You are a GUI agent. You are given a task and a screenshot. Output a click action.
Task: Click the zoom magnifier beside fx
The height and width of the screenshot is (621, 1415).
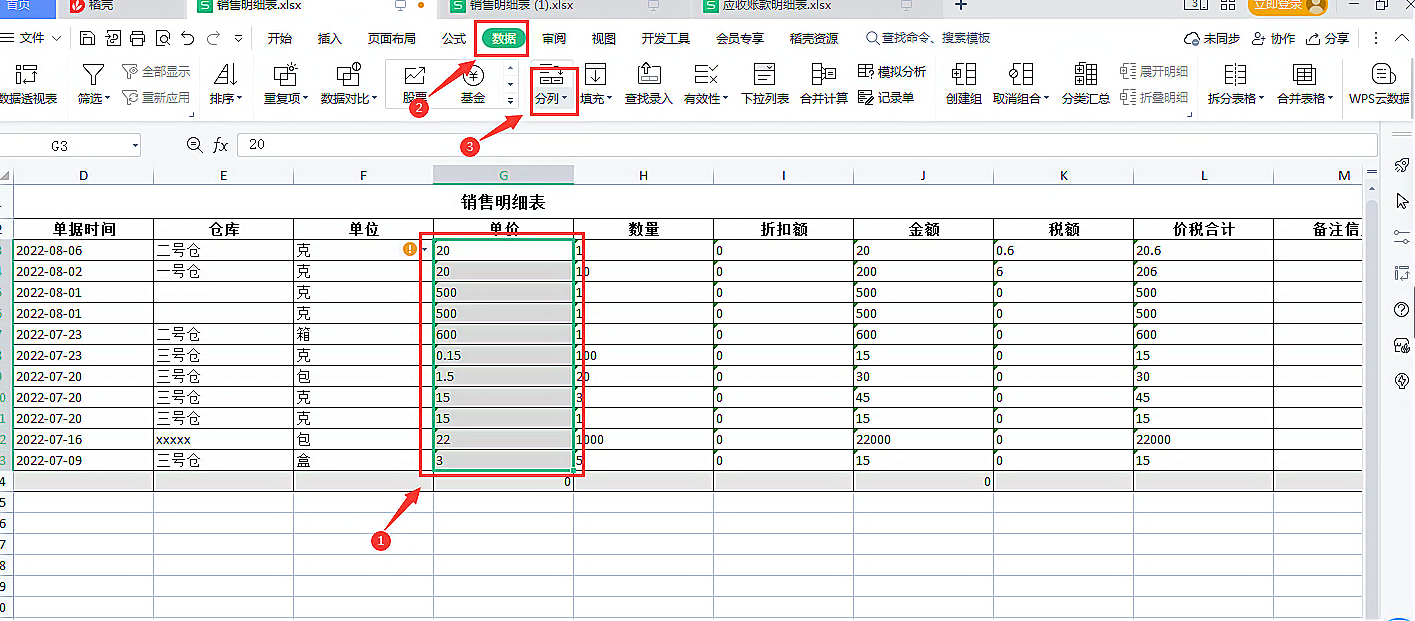pos(194,145)
